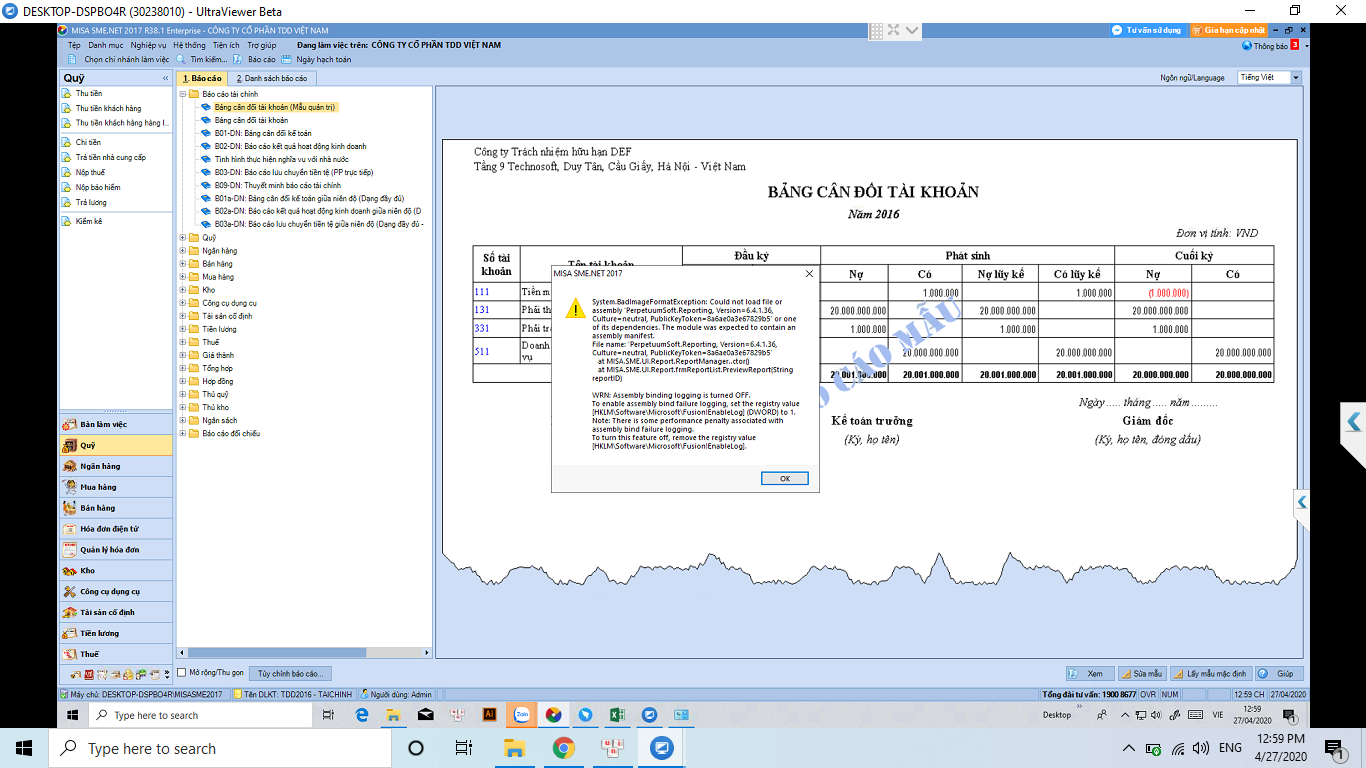Open the Tiện ích menu
Viewport: 1366px width, 768px height.
click(x=226, y=45)
